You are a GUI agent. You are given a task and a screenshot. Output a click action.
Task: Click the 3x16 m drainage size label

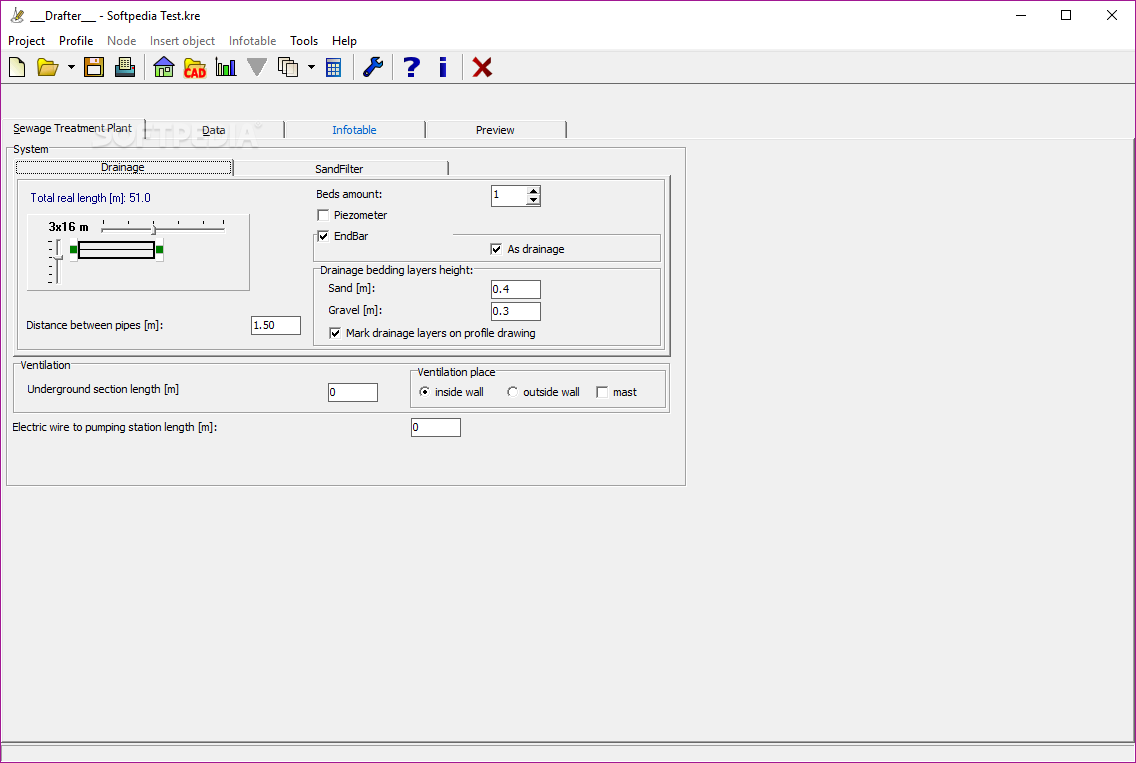coord(68,227)
